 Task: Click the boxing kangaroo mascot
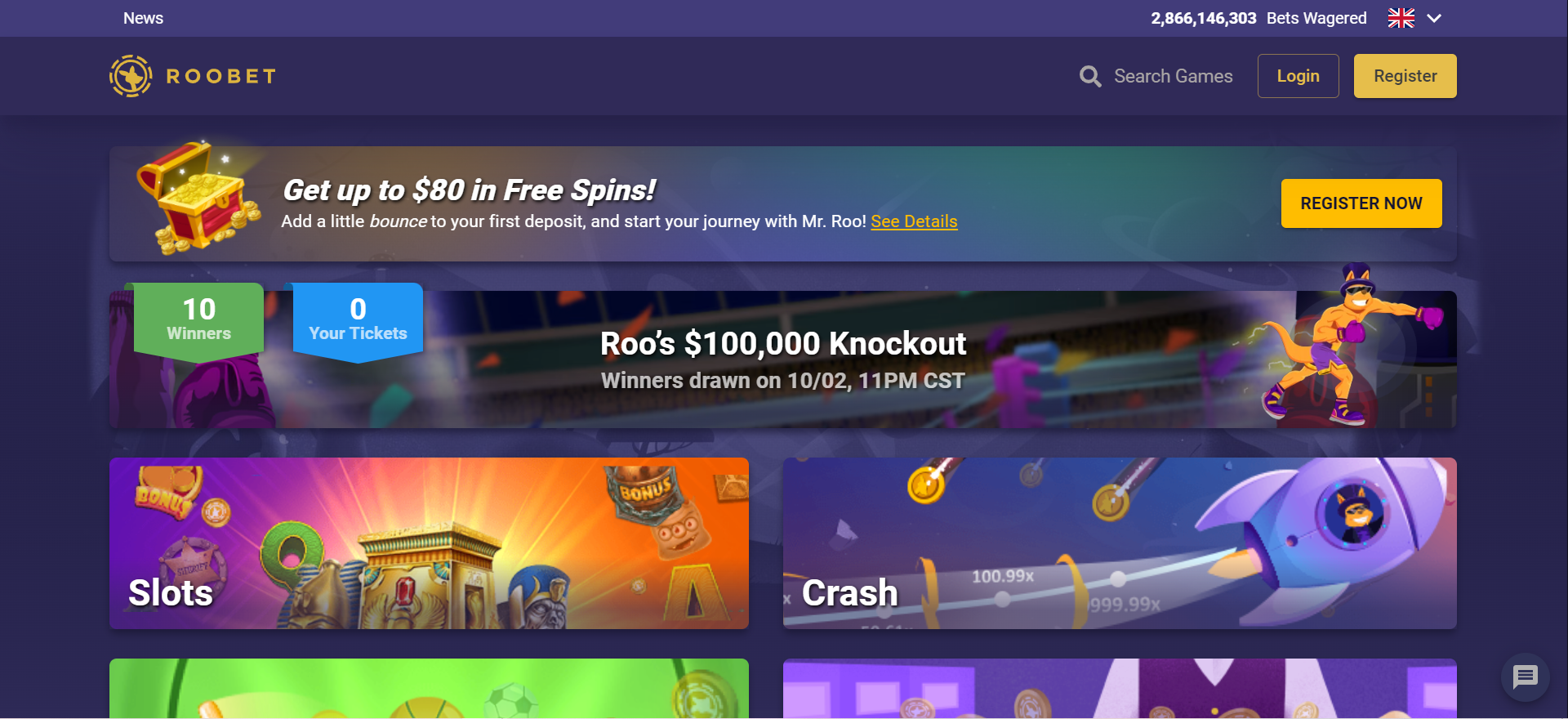pos(1352,343)
